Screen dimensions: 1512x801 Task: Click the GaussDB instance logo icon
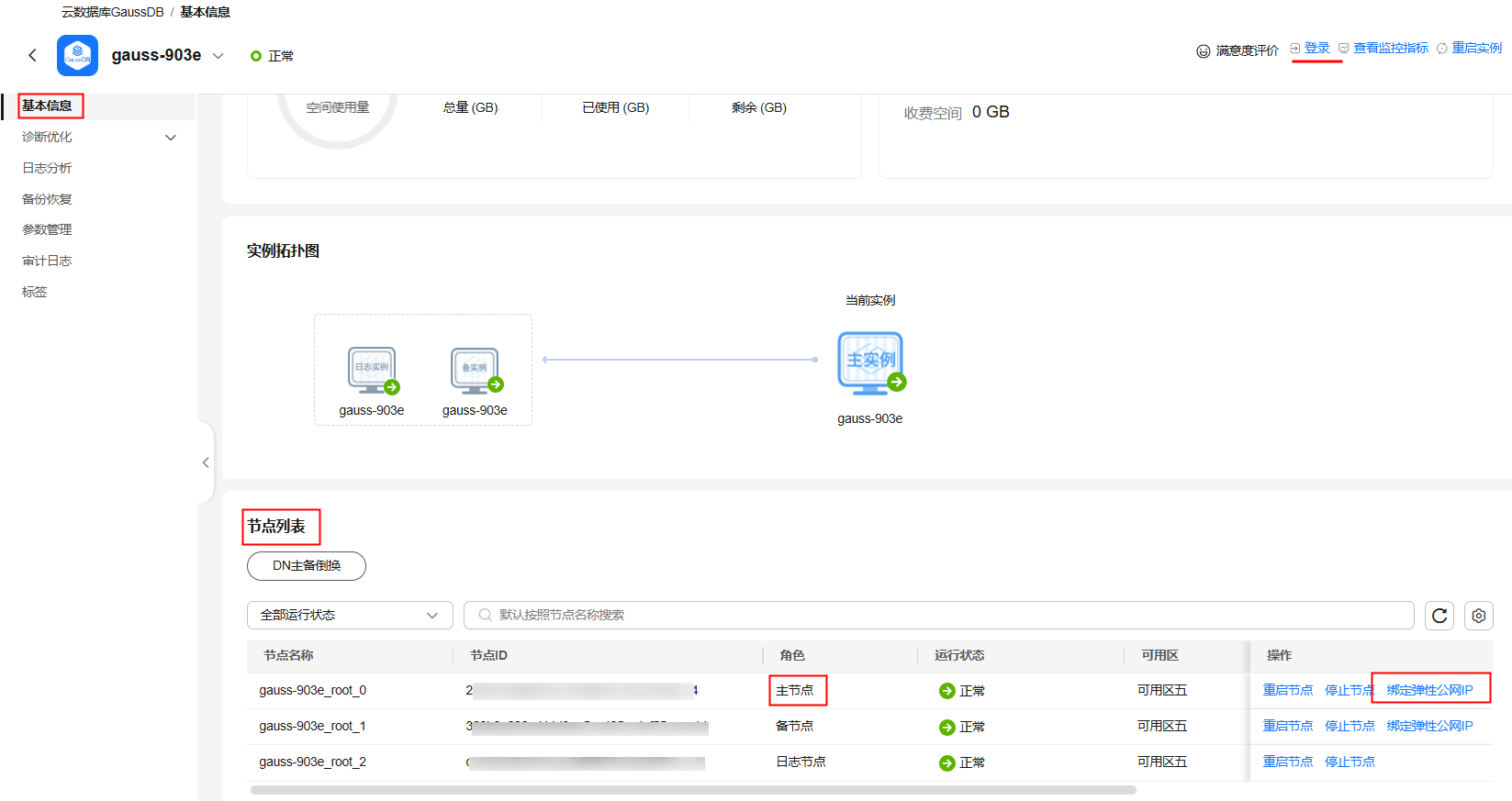77,55
